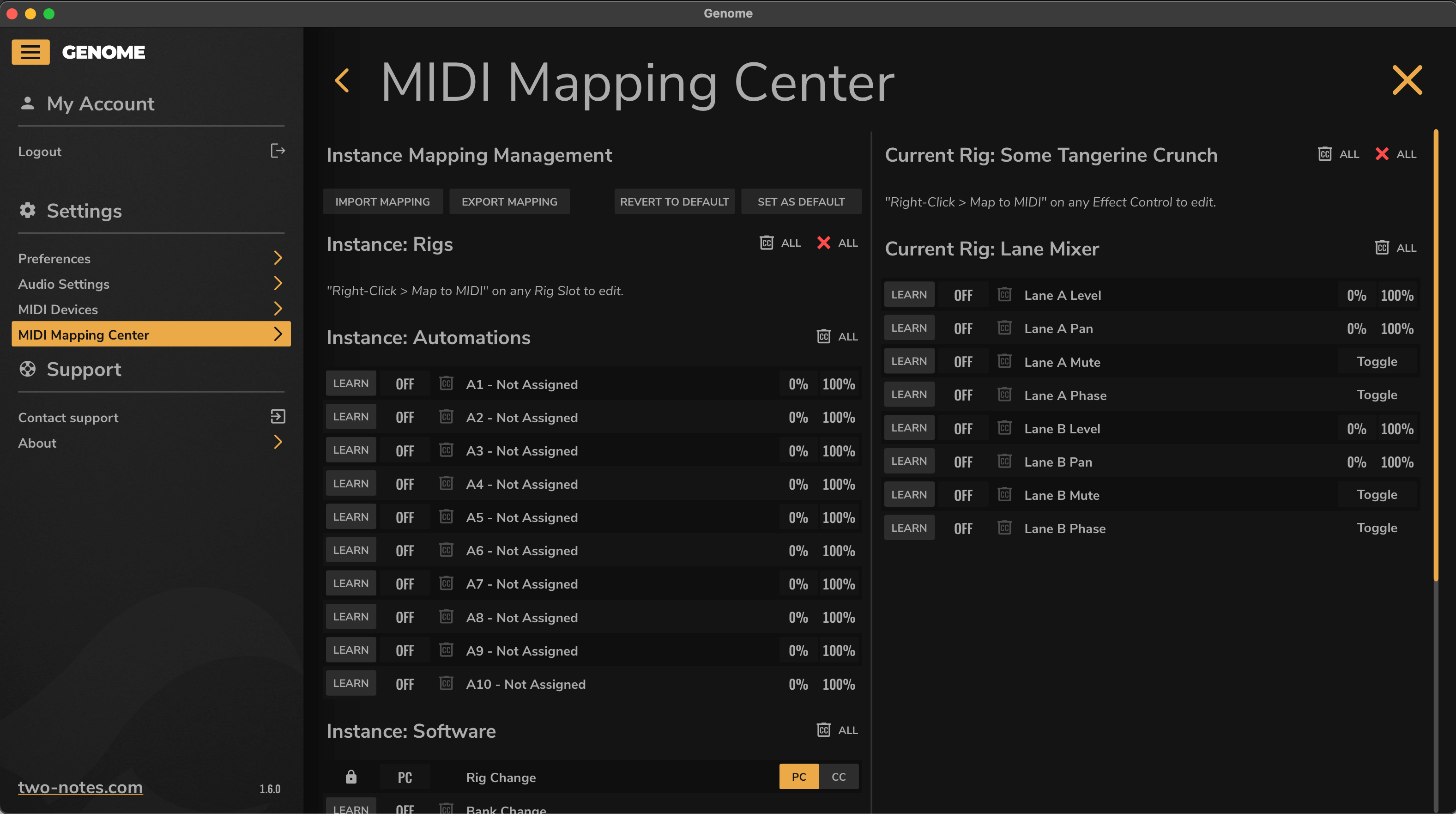Open the hamburger menu button
Viewport: 1456px width, 814px height.
(30, 52)
